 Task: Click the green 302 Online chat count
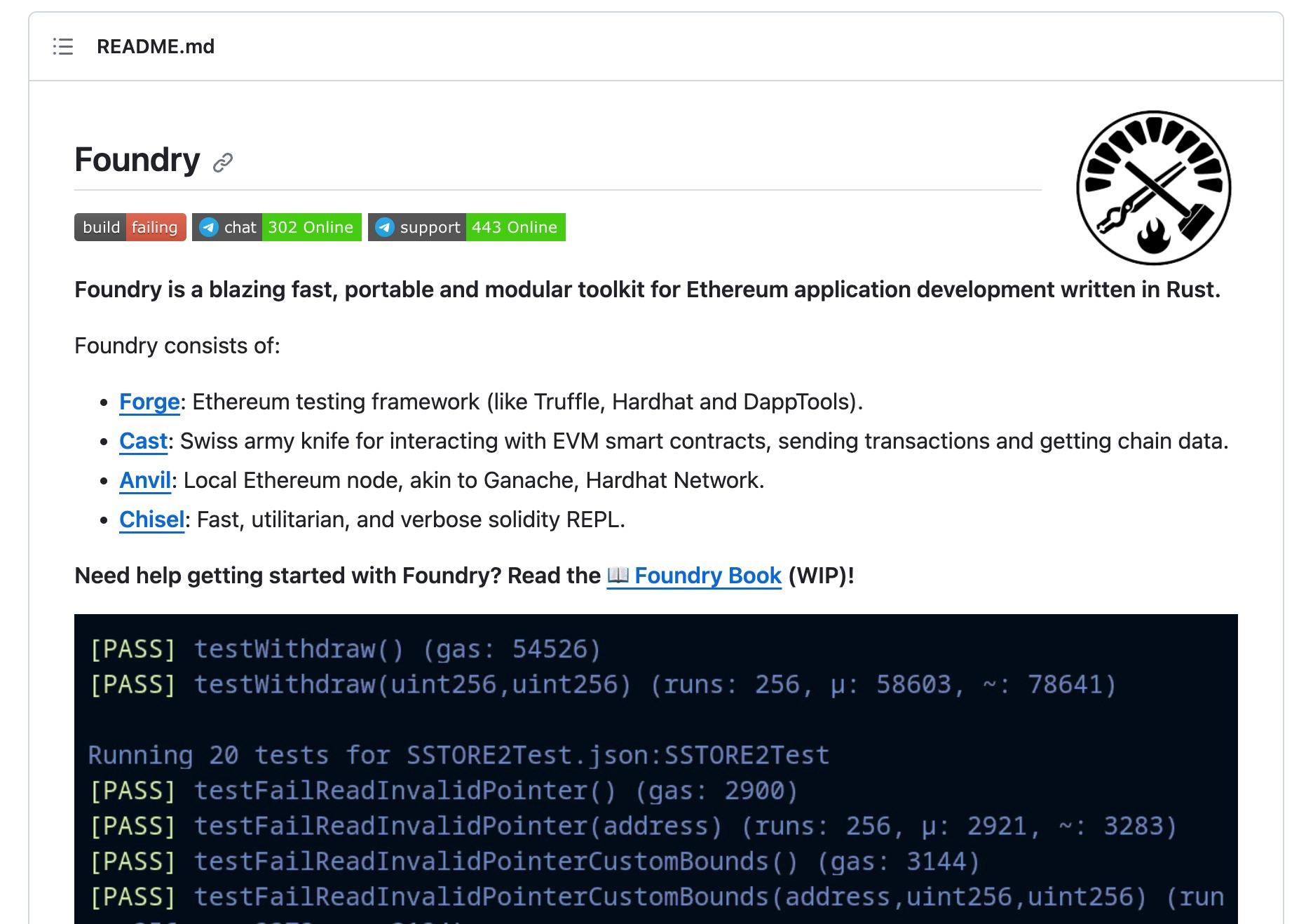click(x=311, y=227)
